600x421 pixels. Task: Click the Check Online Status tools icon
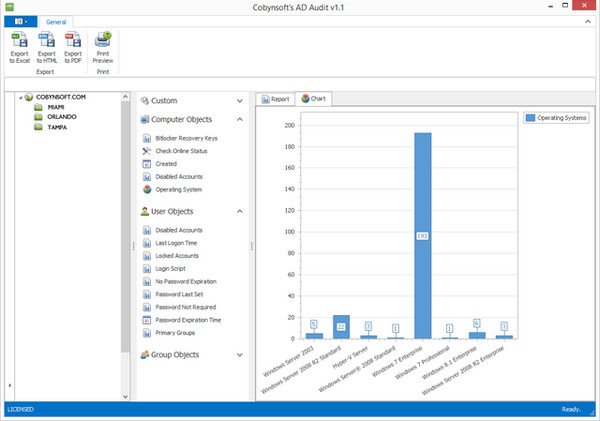[147, 151]
